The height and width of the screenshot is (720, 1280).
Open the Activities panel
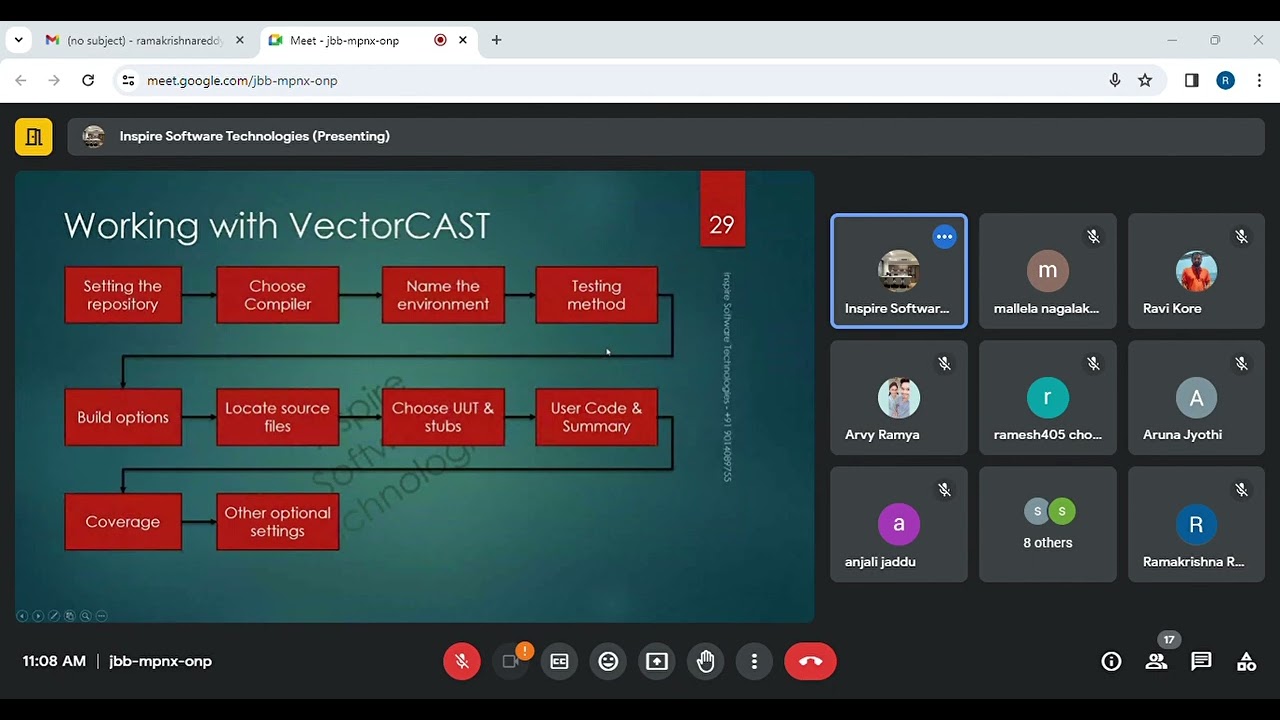1246,661
